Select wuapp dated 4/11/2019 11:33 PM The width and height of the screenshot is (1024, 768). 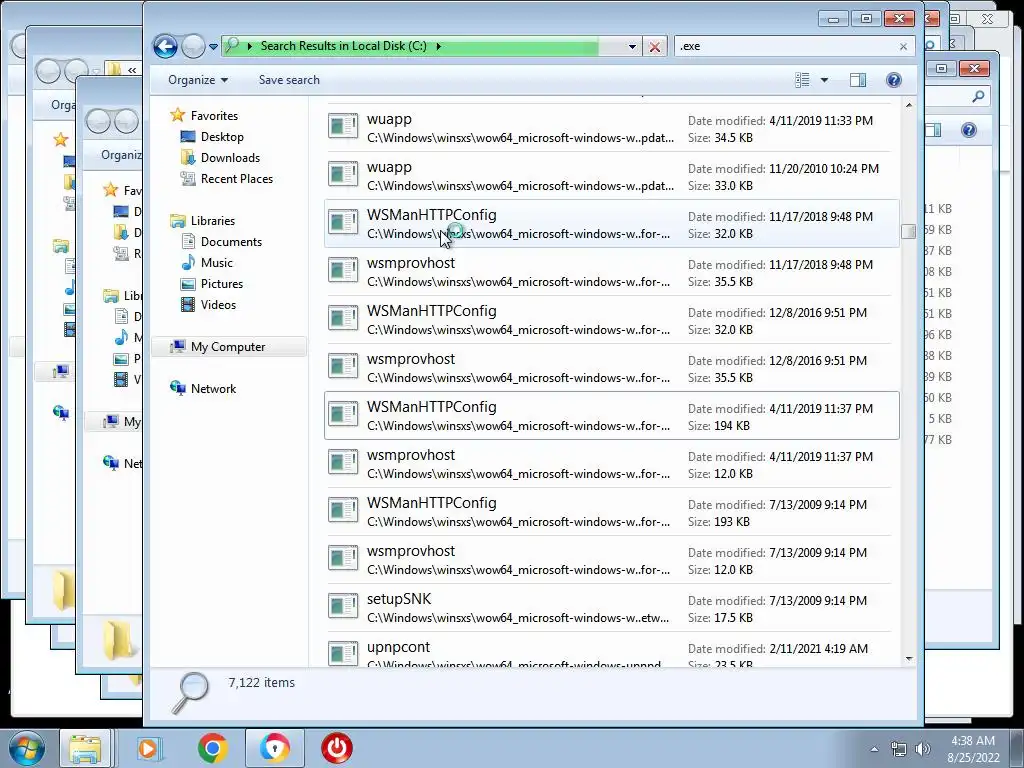611,128
